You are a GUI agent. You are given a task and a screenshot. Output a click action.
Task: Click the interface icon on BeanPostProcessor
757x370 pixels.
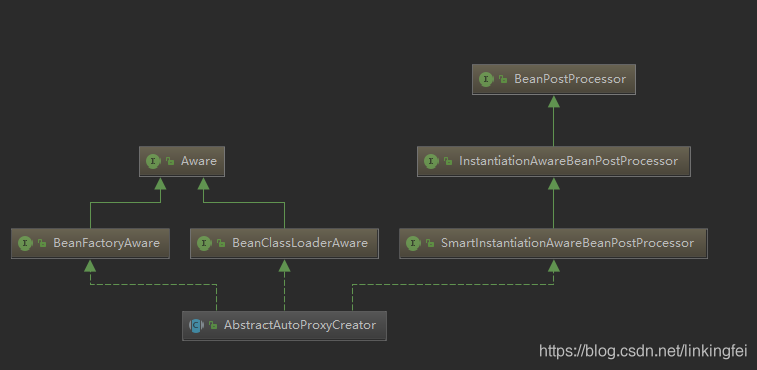tap(486, 79)
